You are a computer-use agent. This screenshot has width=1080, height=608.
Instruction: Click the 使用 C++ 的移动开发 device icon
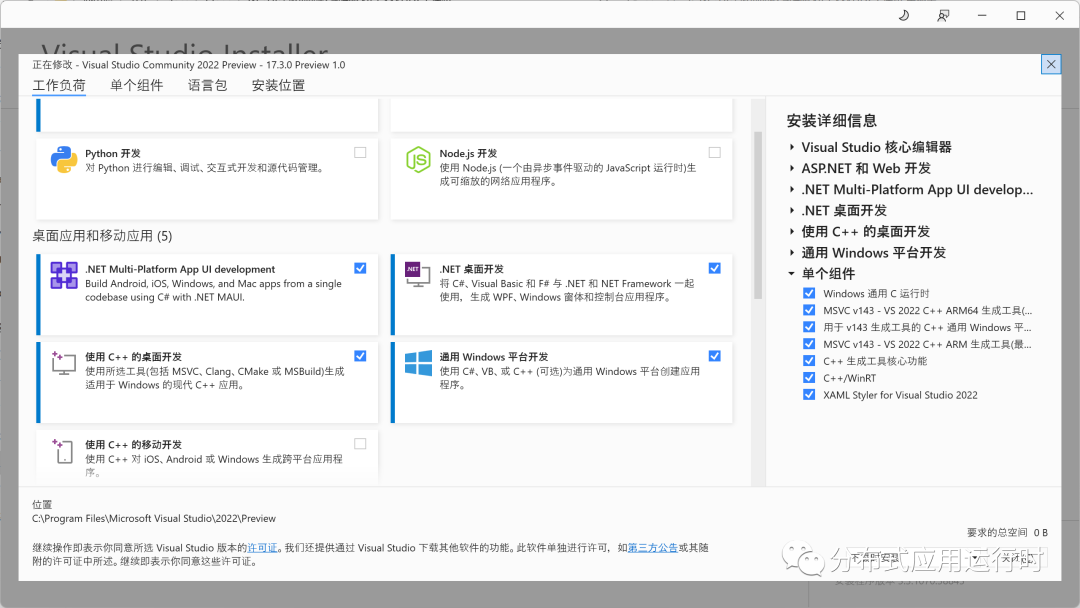(x=63, y=451)
